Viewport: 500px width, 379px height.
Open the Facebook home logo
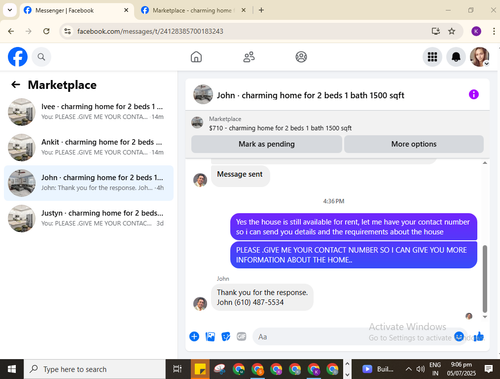tap(18, 57)
